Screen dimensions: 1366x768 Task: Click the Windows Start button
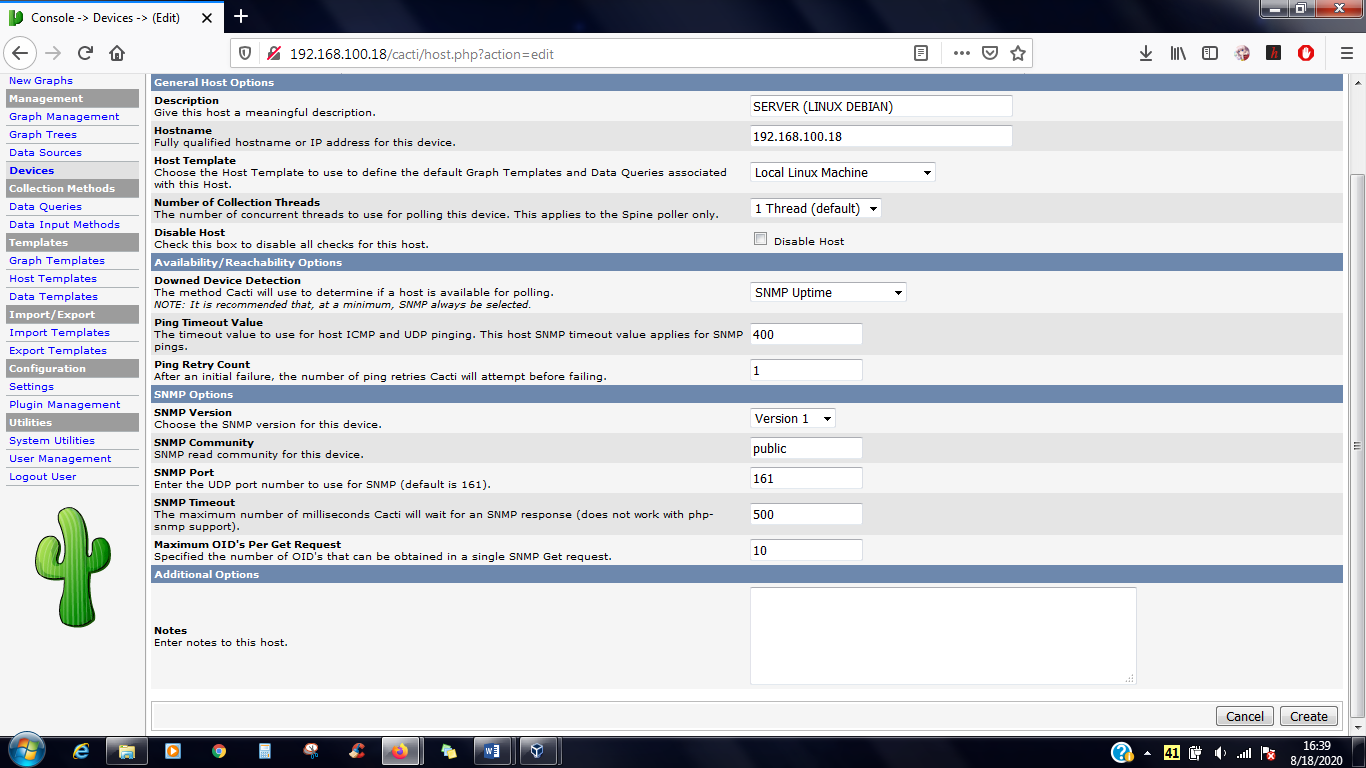point(25,751)
